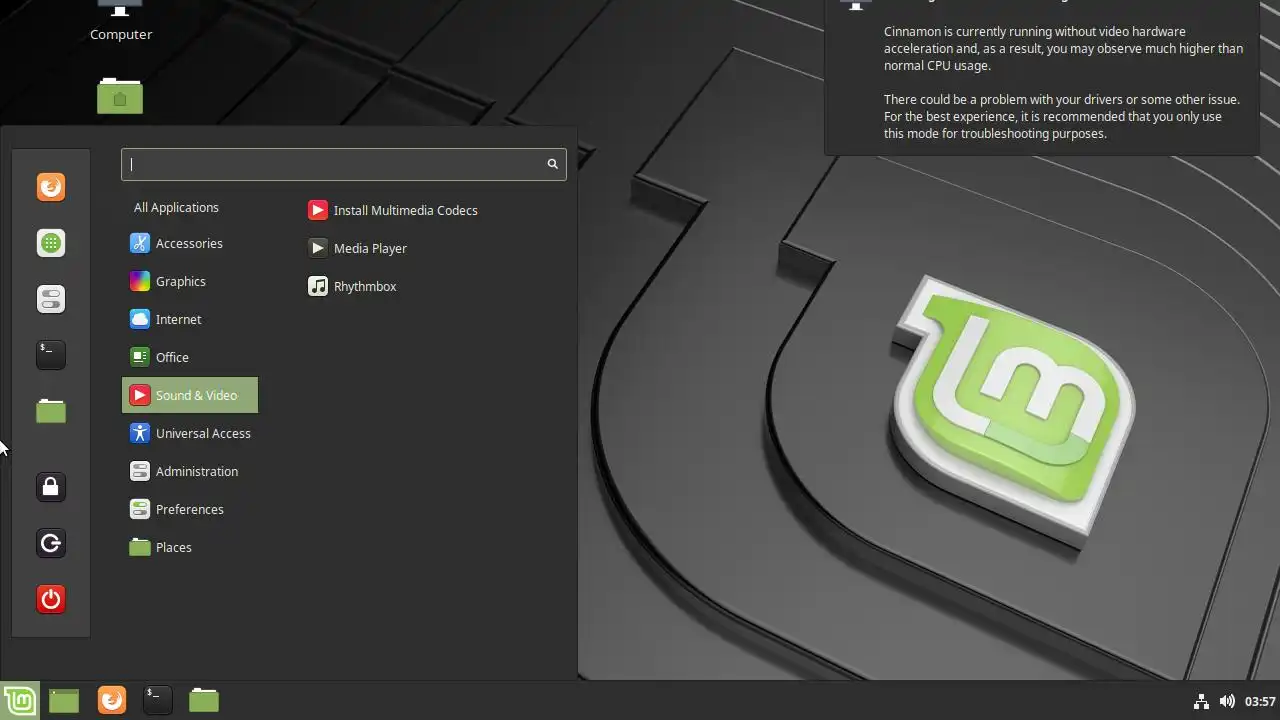Open Software Manager from menu favorites

coord(51,243)
